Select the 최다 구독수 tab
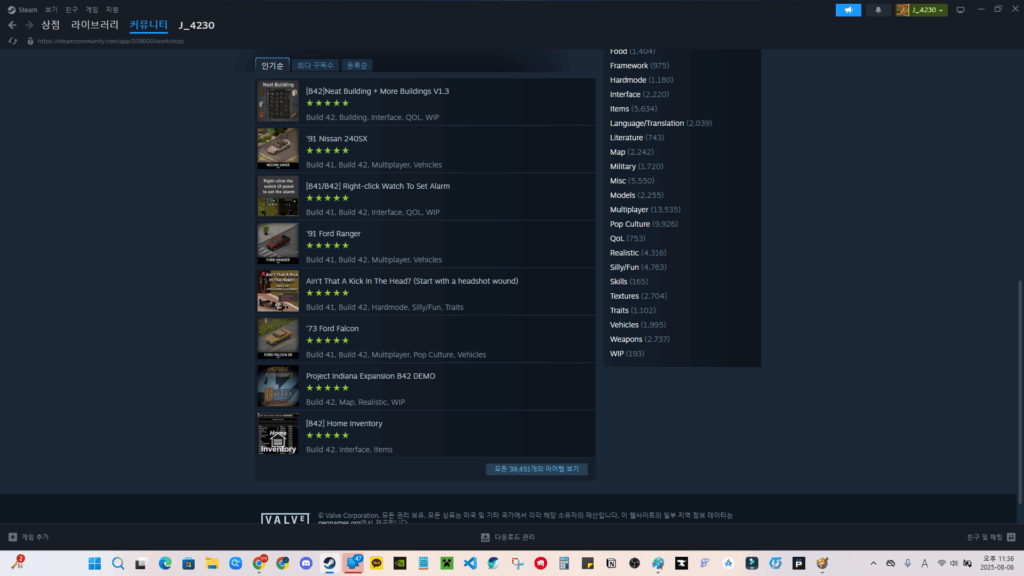Viewport: 1024px width, 576px height. coord(315,65)
